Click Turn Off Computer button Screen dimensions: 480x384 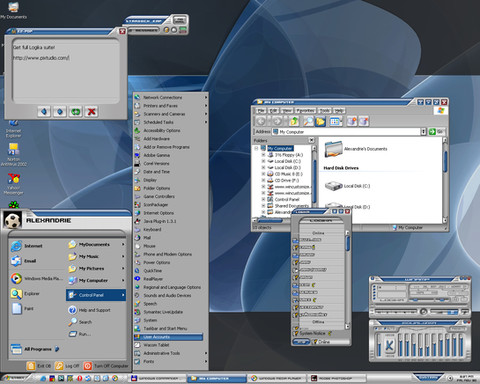coord(107,366)
